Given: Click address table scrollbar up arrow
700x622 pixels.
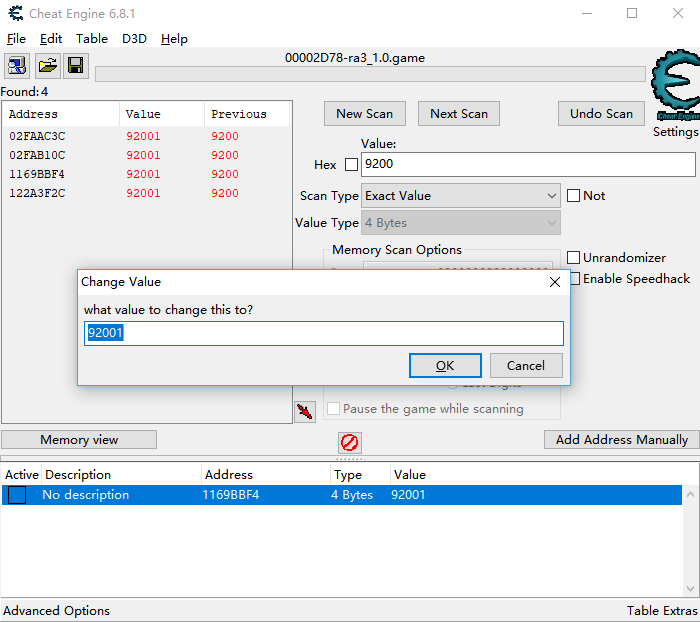Looking at the screenshot, I should (x=690, y=494).
